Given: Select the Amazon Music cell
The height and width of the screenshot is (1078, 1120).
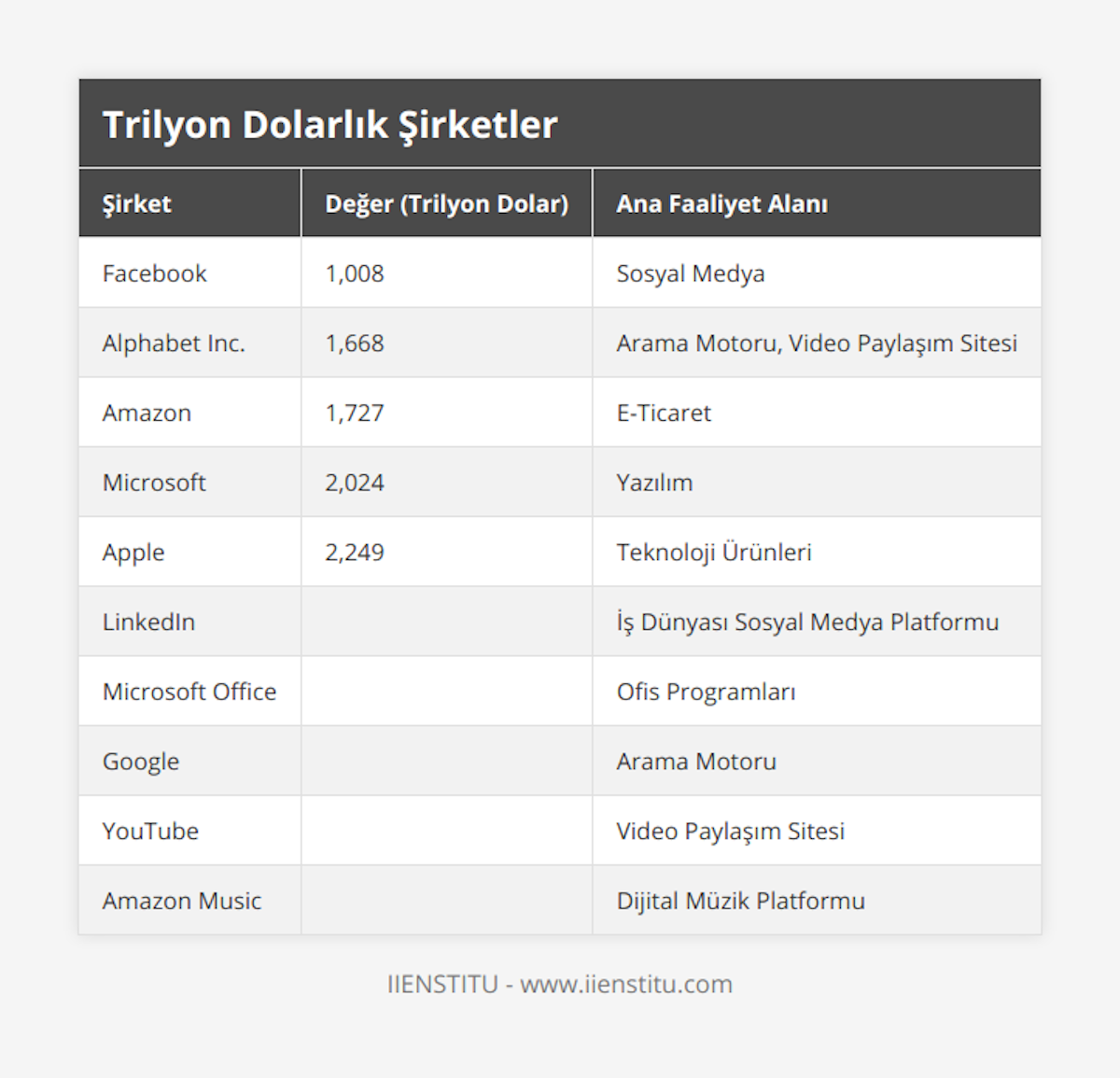Looking at the screenshot, I should pyautogui.click(x=182, y=901).
